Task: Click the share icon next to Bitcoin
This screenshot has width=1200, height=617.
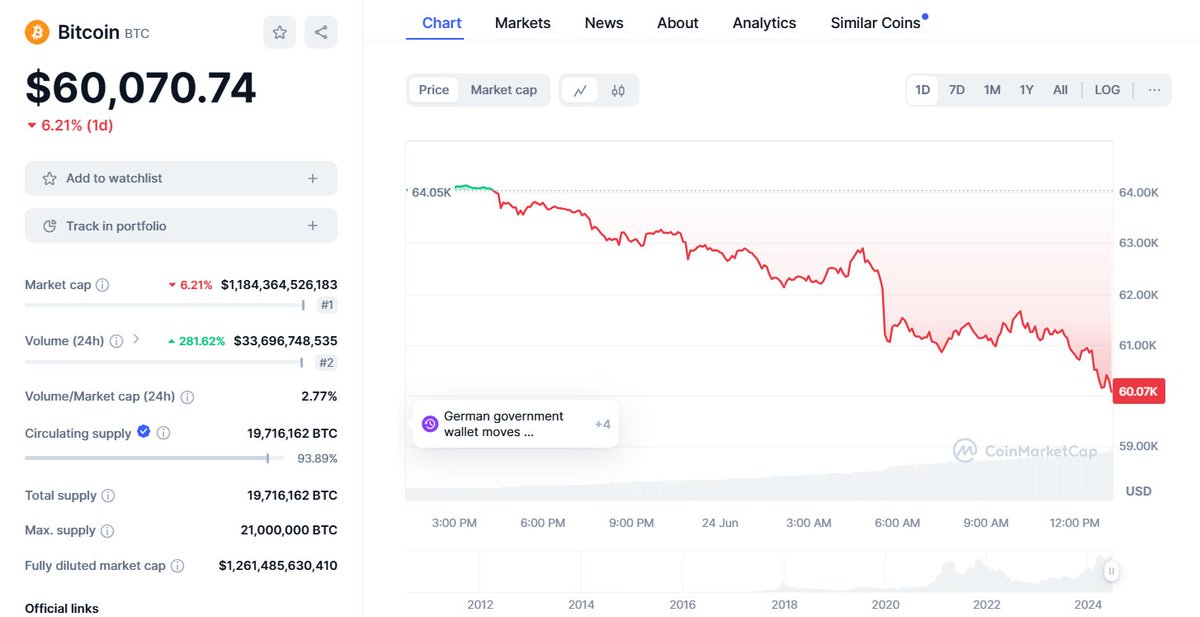Action: point(321,33)
